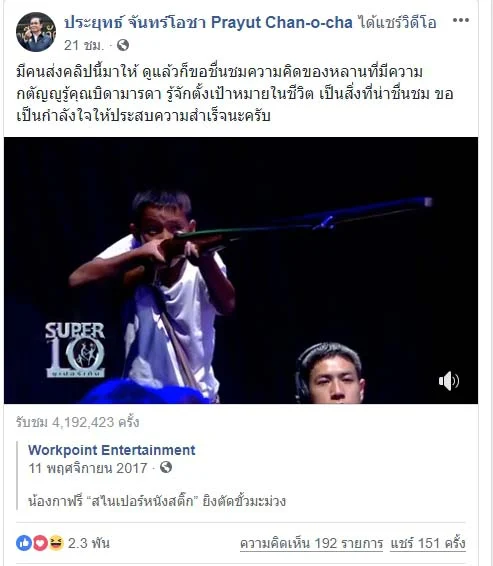The image size is (493, 566).
Task: Click the original post caption text about สไนเปอร์หนังสติ๊ก
Action: (x=157, y=501)
